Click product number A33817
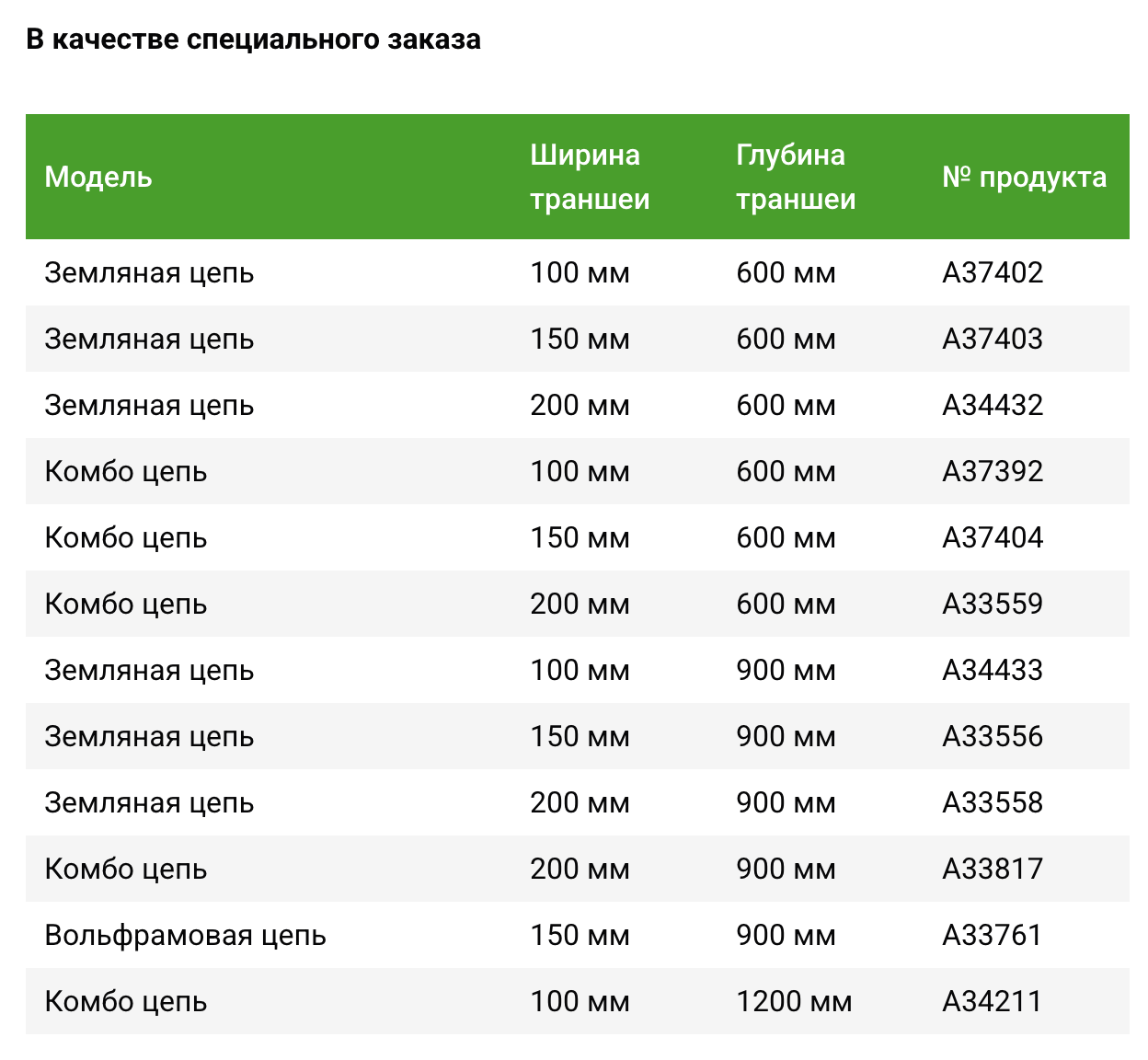The width and height of the screenshot is (1148, 1060). (993, 869)
